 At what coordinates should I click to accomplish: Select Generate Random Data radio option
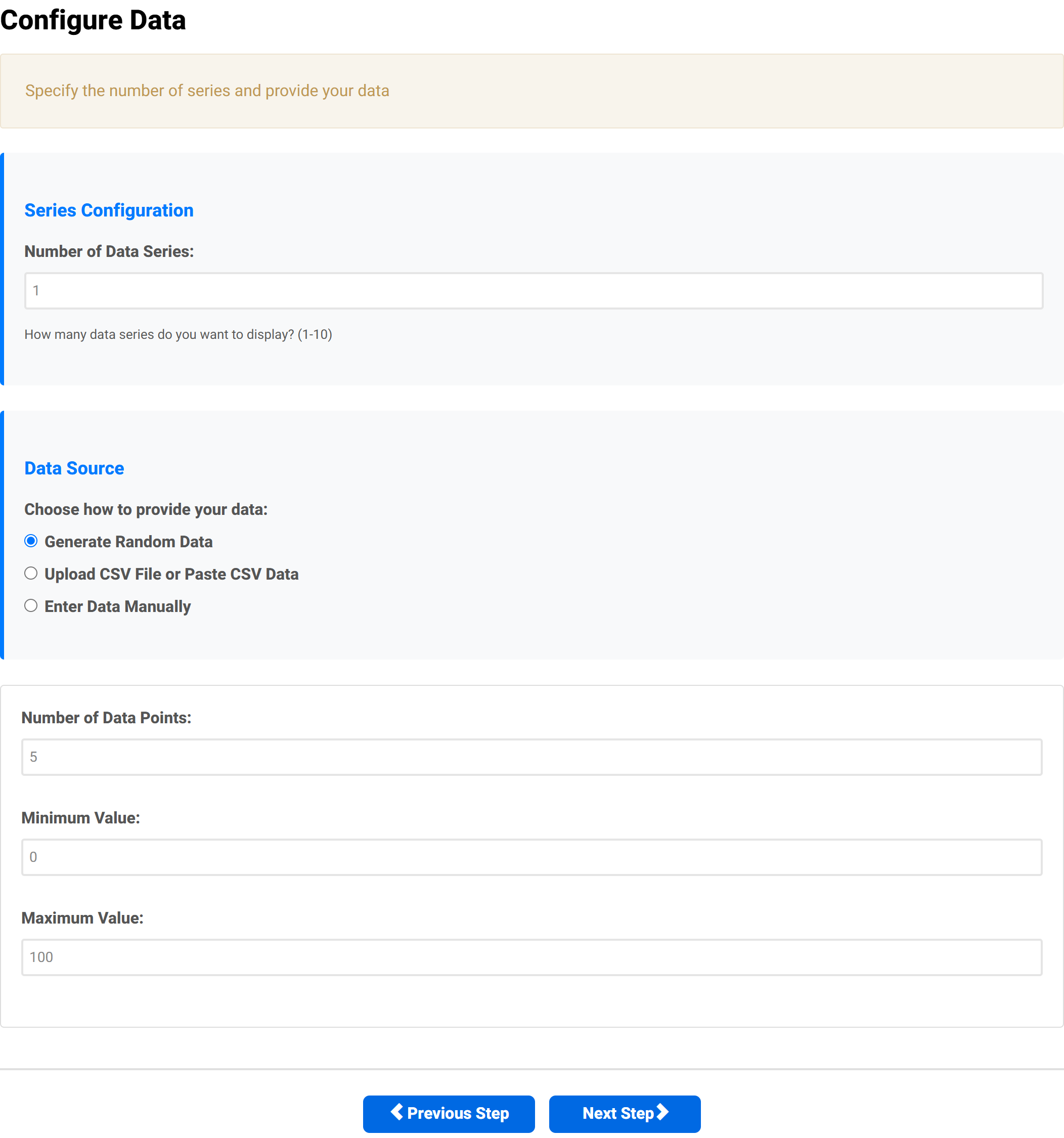[31, 541]
